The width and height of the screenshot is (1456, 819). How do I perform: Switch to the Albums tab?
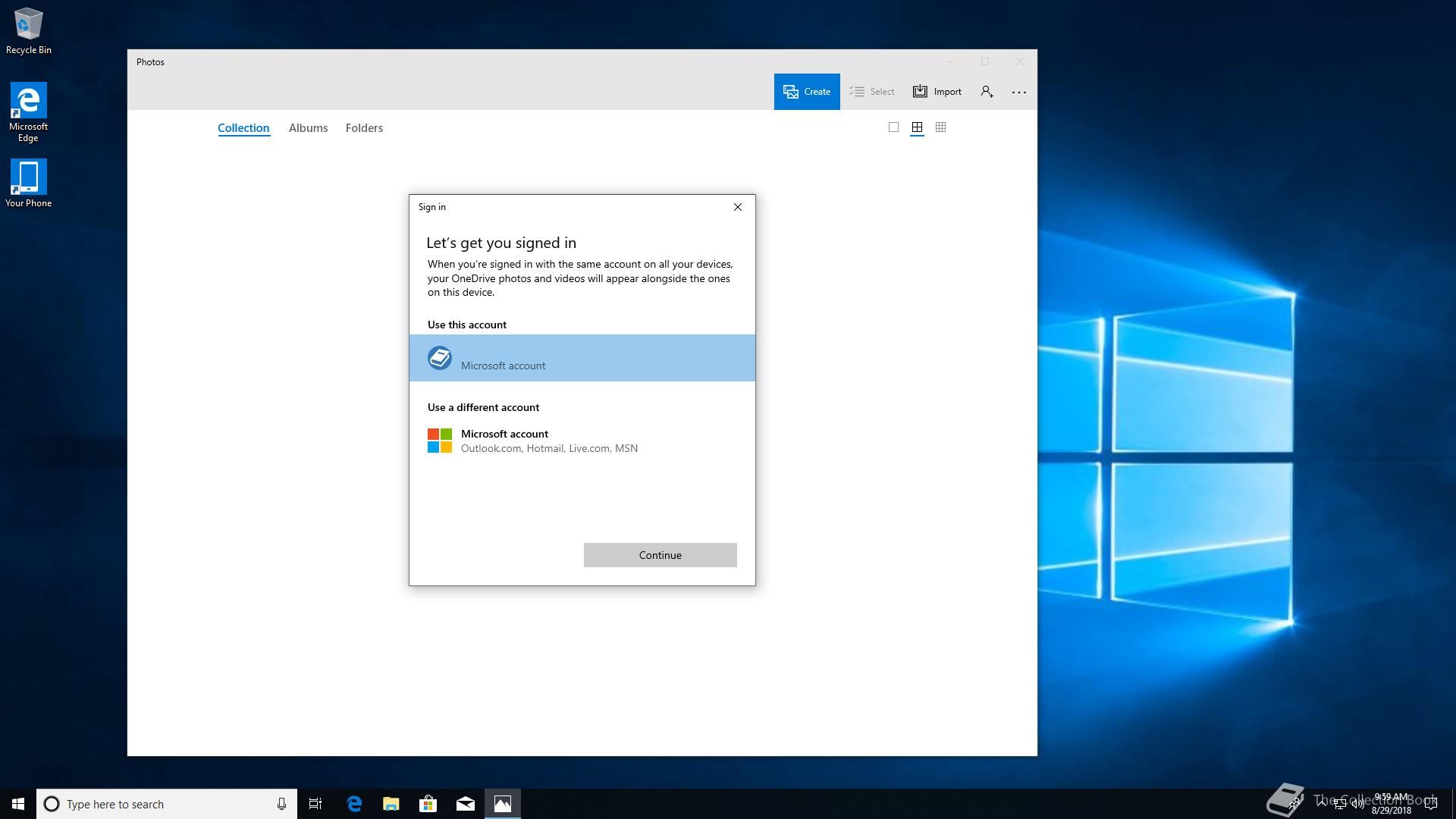pos(308,128)
